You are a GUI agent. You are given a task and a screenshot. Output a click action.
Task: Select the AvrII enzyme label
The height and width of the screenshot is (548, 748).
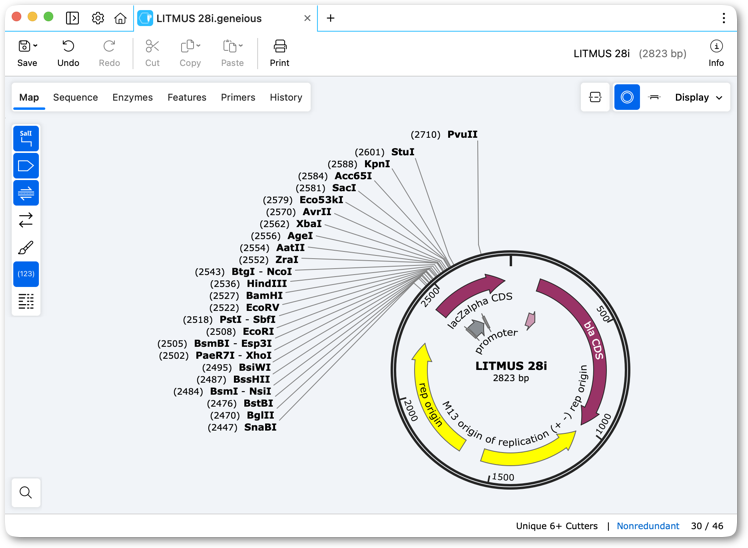317,211
